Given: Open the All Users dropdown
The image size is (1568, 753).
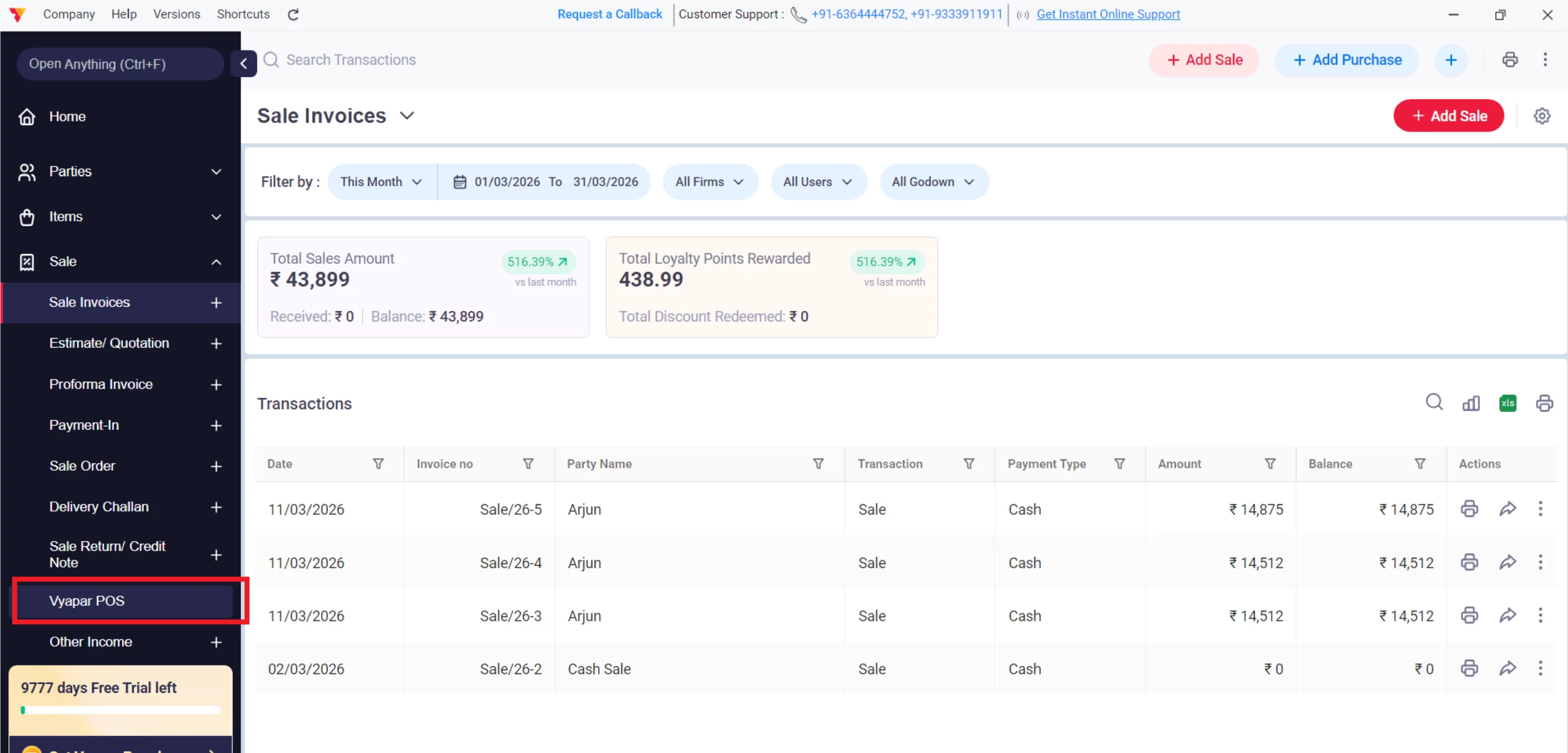Looking at the screenshot, I should click(x=819, y=182).
